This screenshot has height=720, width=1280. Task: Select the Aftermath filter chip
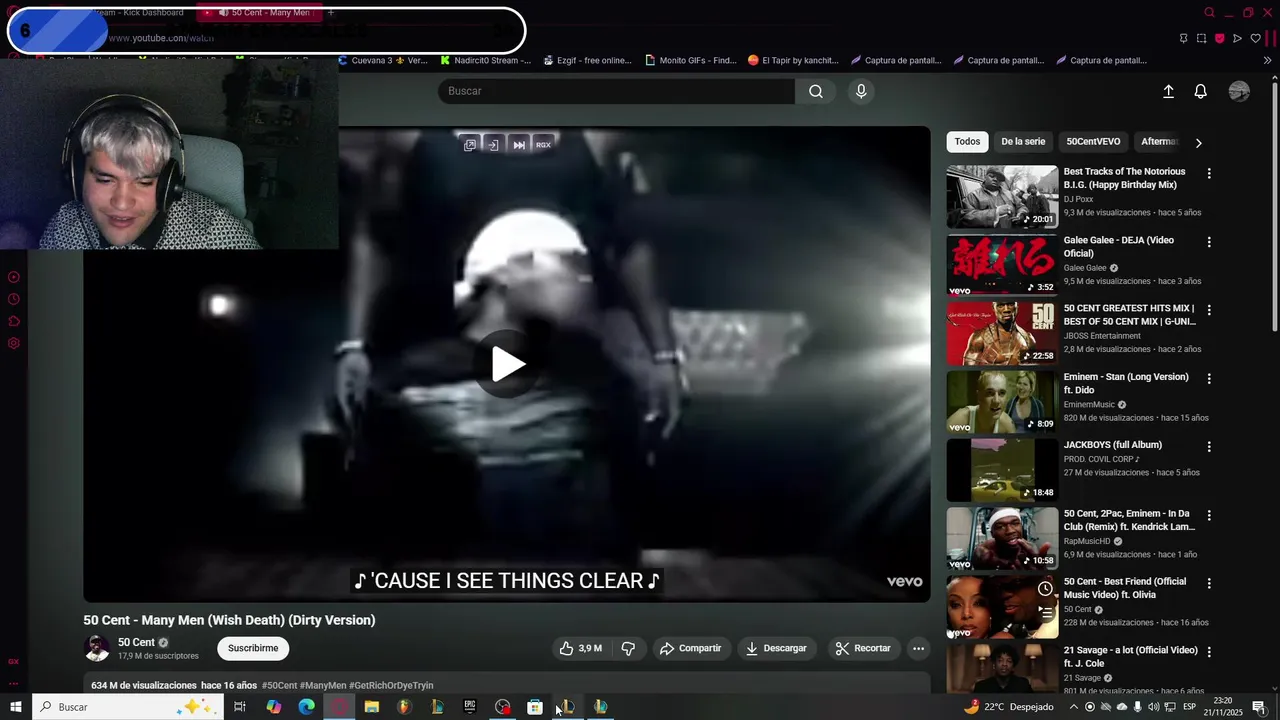pyautogui.click(x=1160, y=142)
